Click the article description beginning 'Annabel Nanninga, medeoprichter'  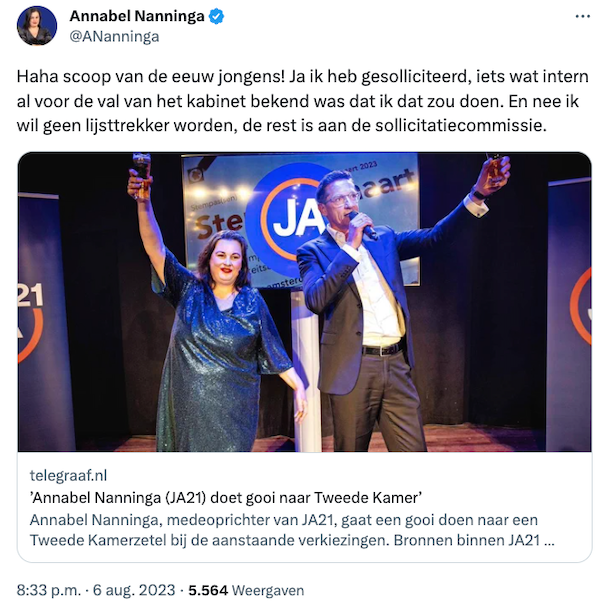pyautogui.click(x=292, y=530)
